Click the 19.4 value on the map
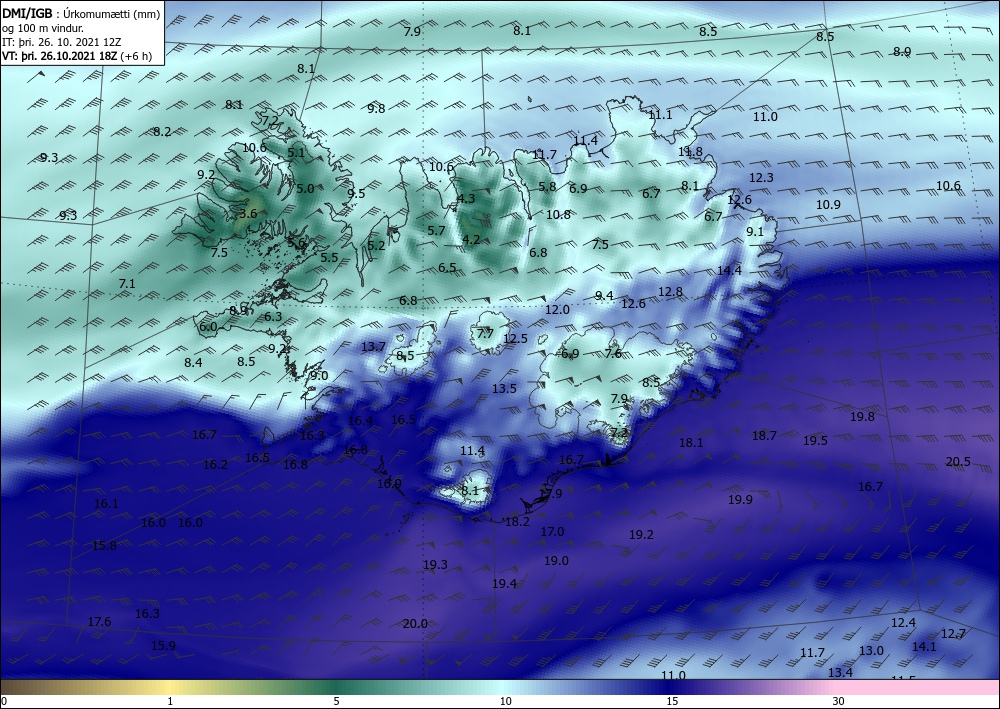This screenshot has height=709, width=1000. pyautogui.click(x=504, y=583)
